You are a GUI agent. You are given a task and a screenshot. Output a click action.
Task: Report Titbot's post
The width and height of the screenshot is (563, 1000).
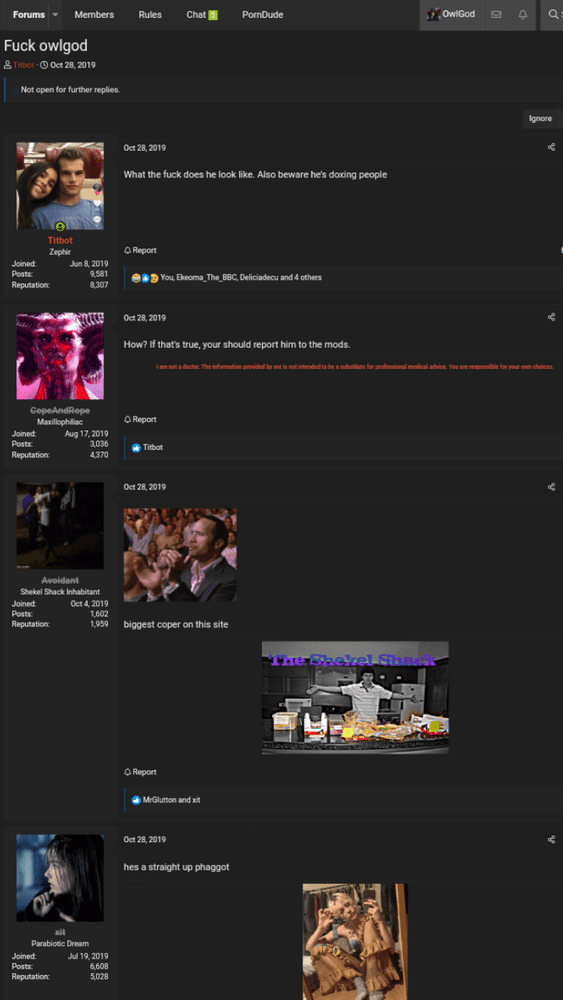[x=140, y=251]
